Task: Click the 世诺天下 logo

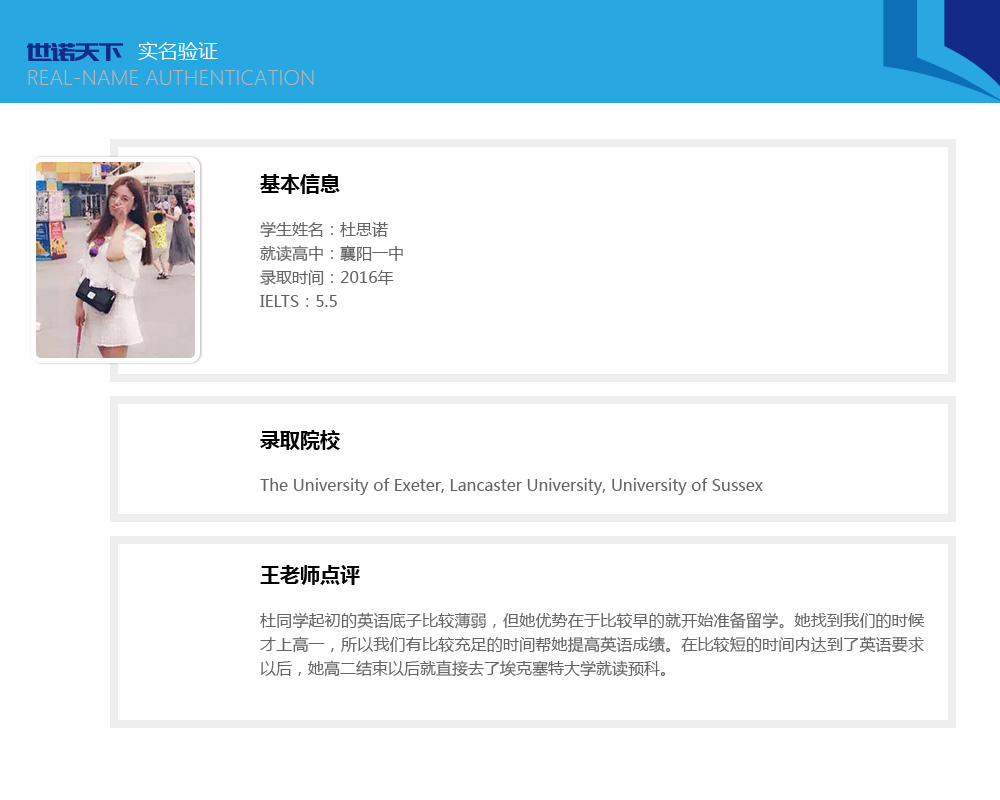Action: [75, 52]
